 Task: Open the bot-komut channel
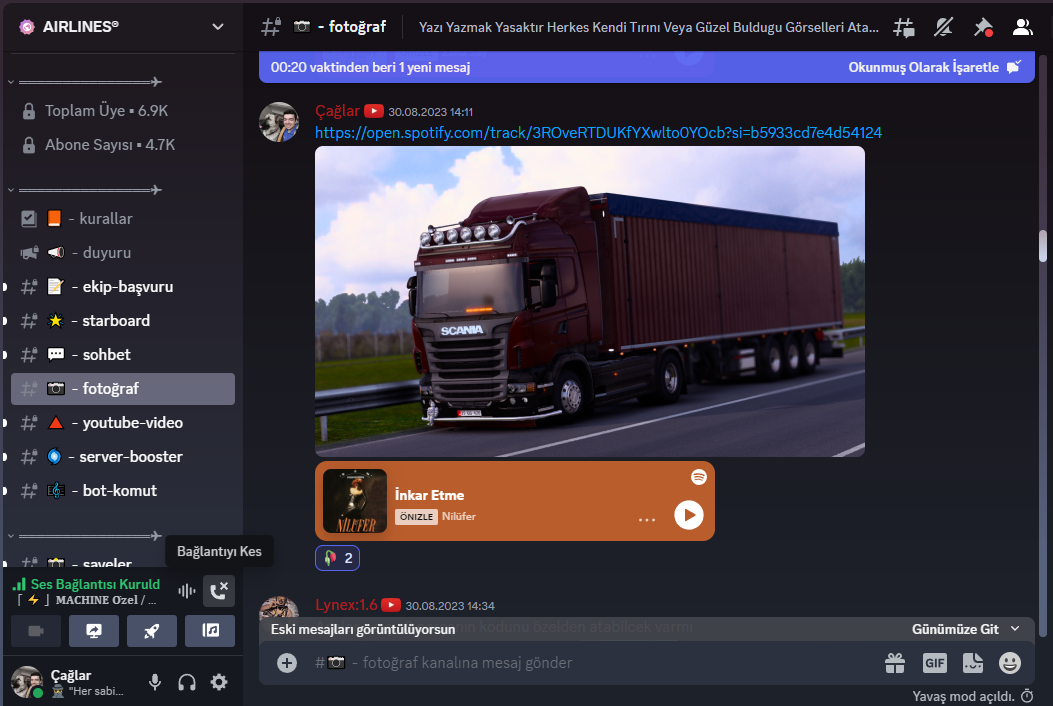(123, 491)
